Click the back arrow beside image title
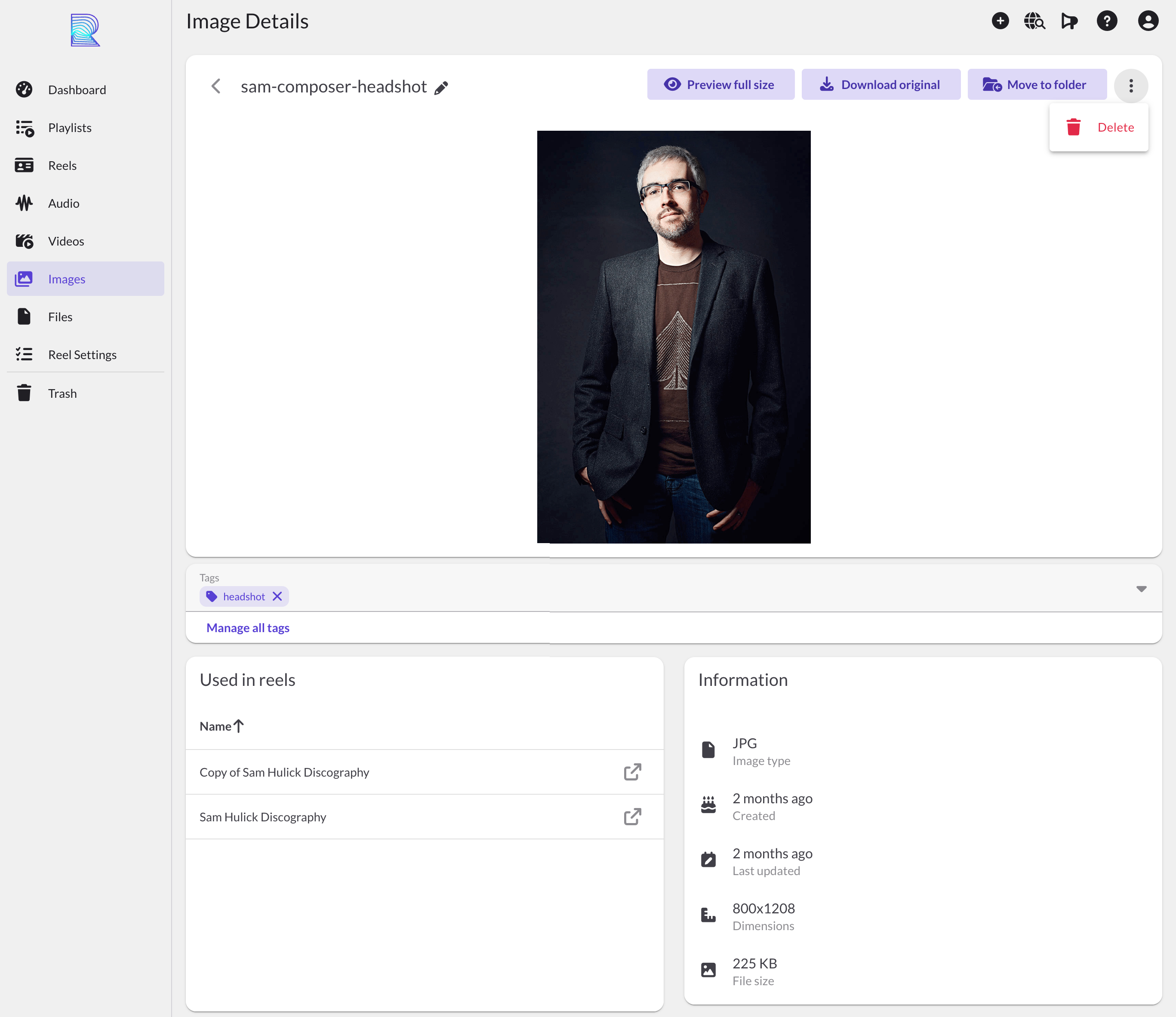Screen dimensions: 1176x1017 click(x=215, y=86)
